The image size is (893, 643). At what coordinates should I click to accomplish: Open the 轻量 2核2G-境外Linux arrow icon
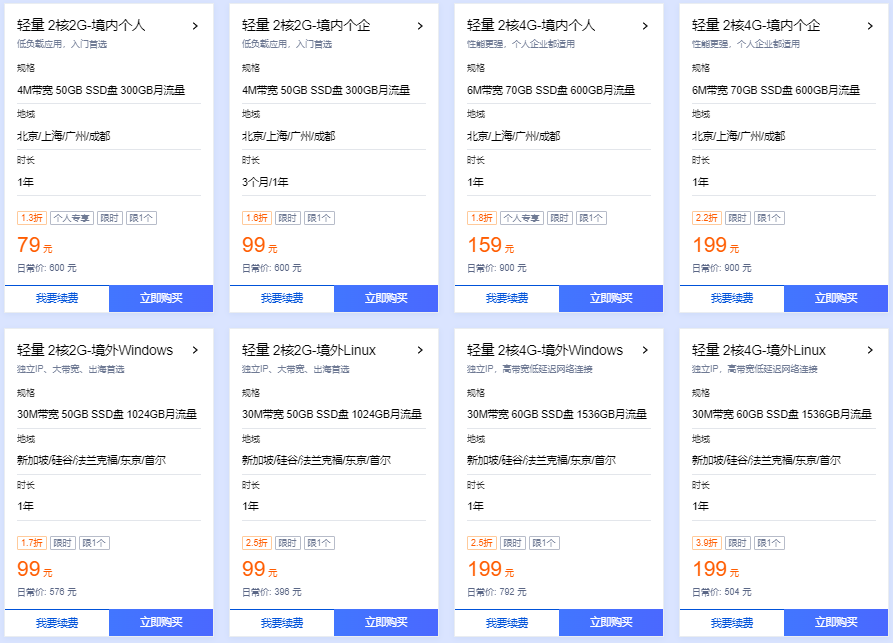pyautogui.click(x=420, y=350)
